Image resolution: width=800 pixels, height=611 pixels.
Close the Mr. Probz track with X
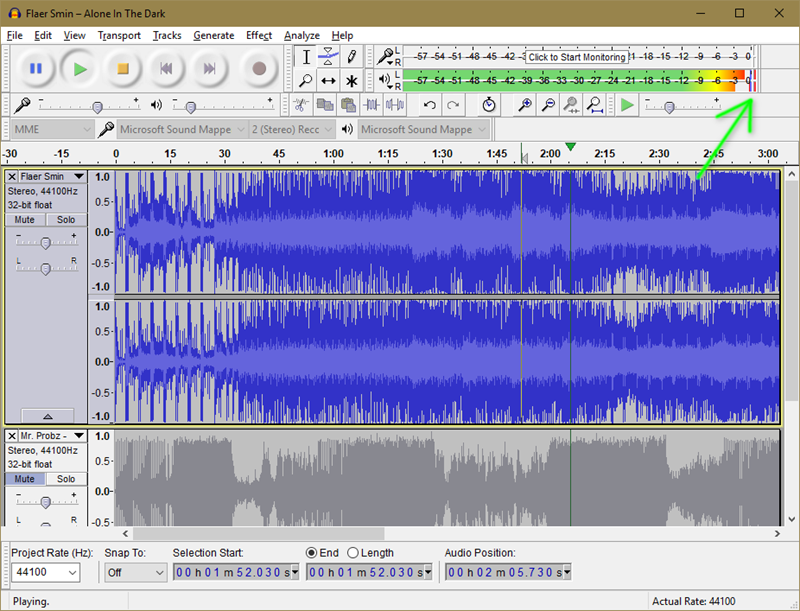(12, 436)
